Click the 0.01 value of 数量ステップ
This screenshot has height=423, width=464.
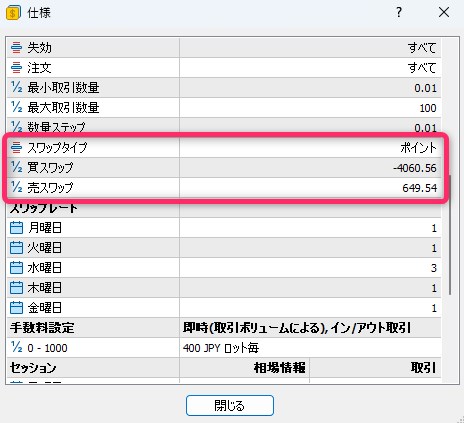tap(425, 128)
